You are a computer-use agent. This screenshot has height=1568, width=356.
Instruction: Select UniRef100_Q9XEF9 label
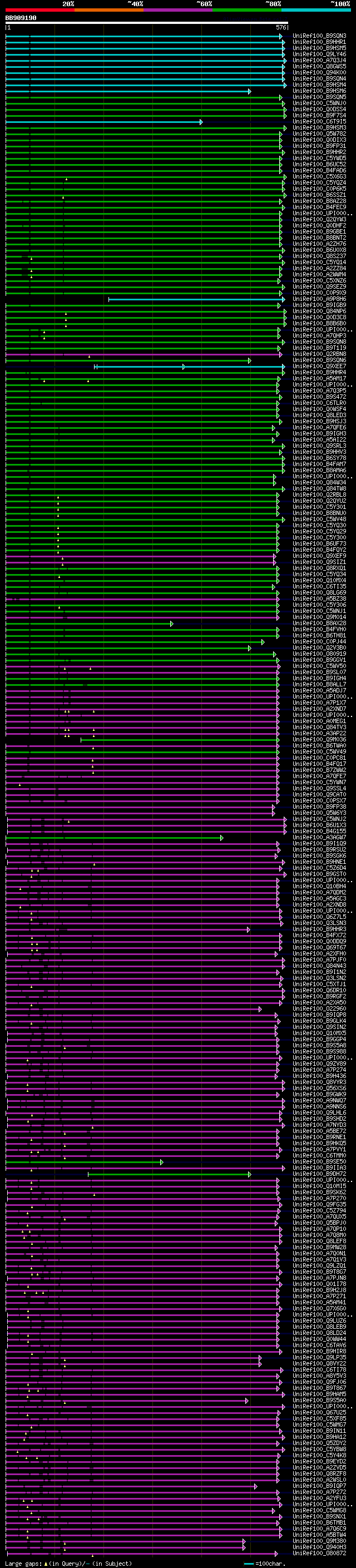click(319, 556)
